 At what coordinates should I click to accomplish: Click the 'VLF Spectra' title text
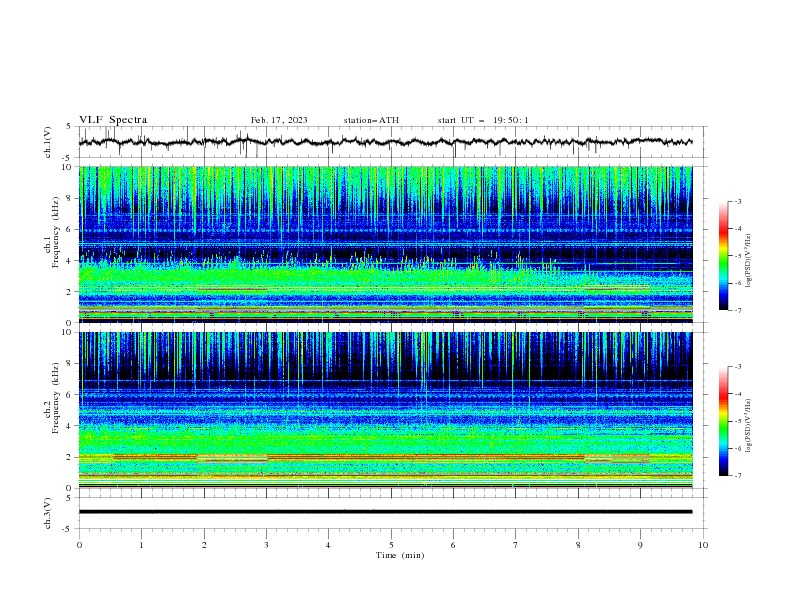113,120
